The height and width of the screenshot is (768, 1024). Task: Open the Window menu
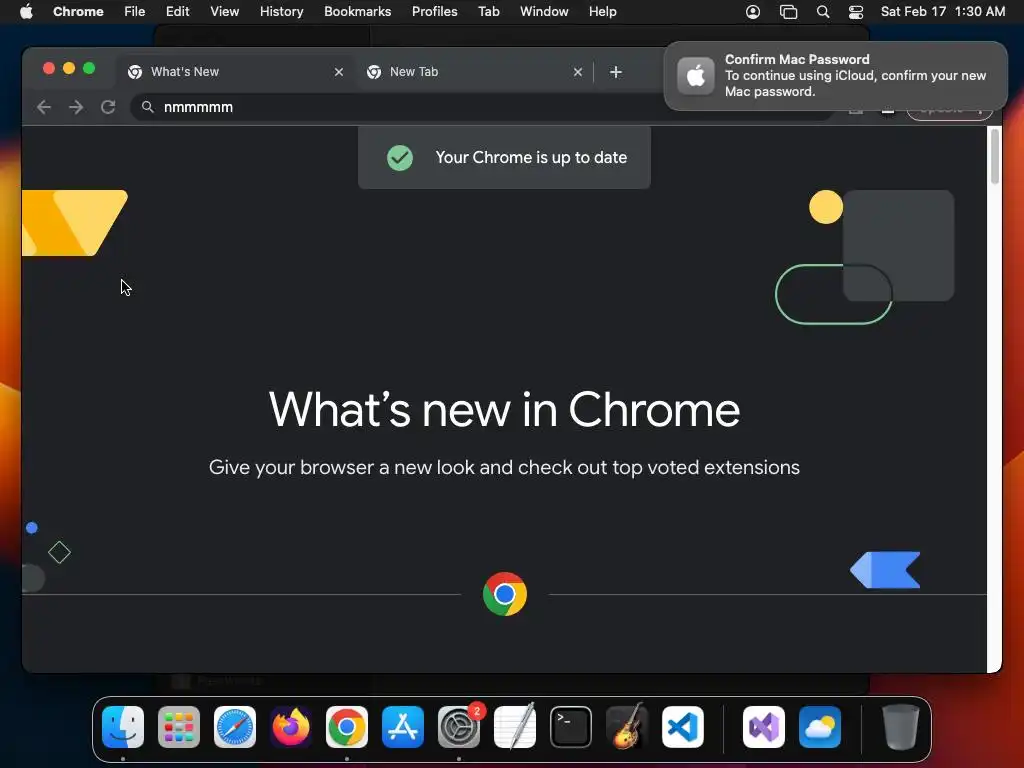point(544,11)
